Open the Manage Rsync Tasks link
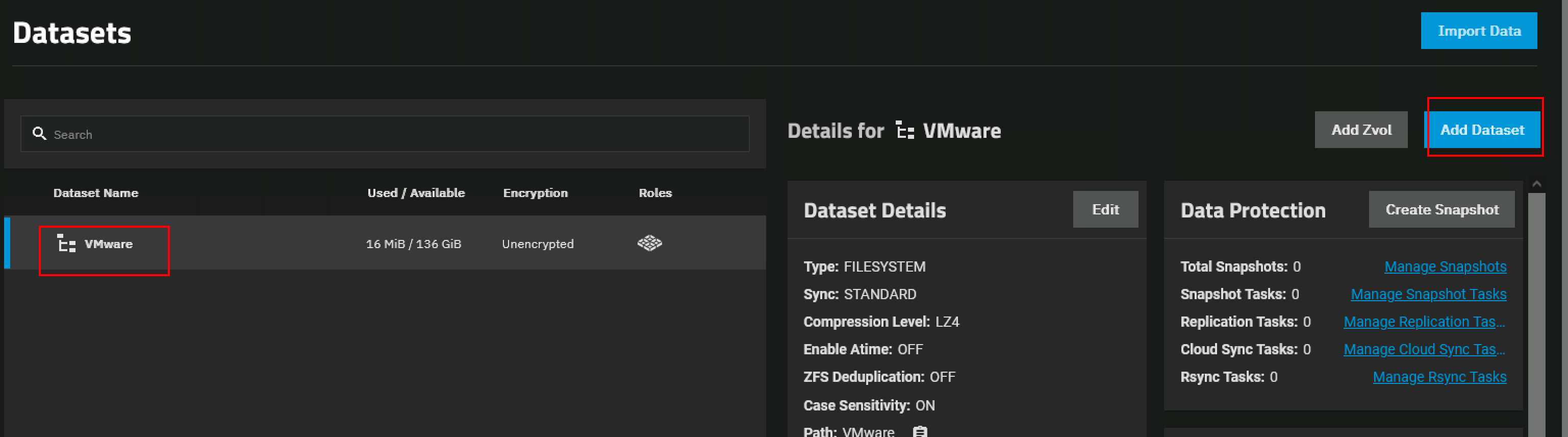 [x=1439, y=377]
